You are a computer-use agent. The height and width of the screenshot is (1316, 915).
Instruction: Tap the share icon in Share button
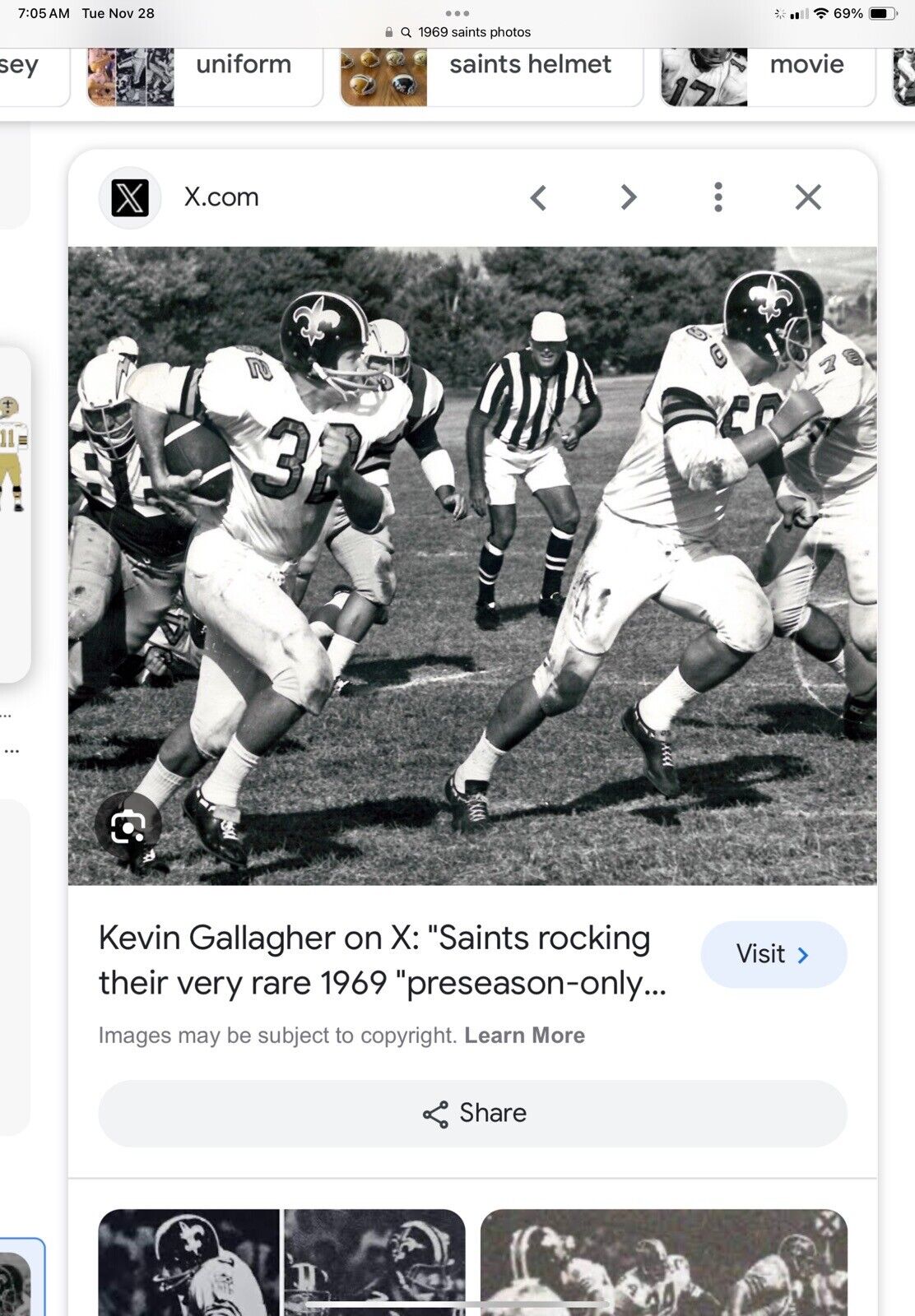pos(435,1114)
